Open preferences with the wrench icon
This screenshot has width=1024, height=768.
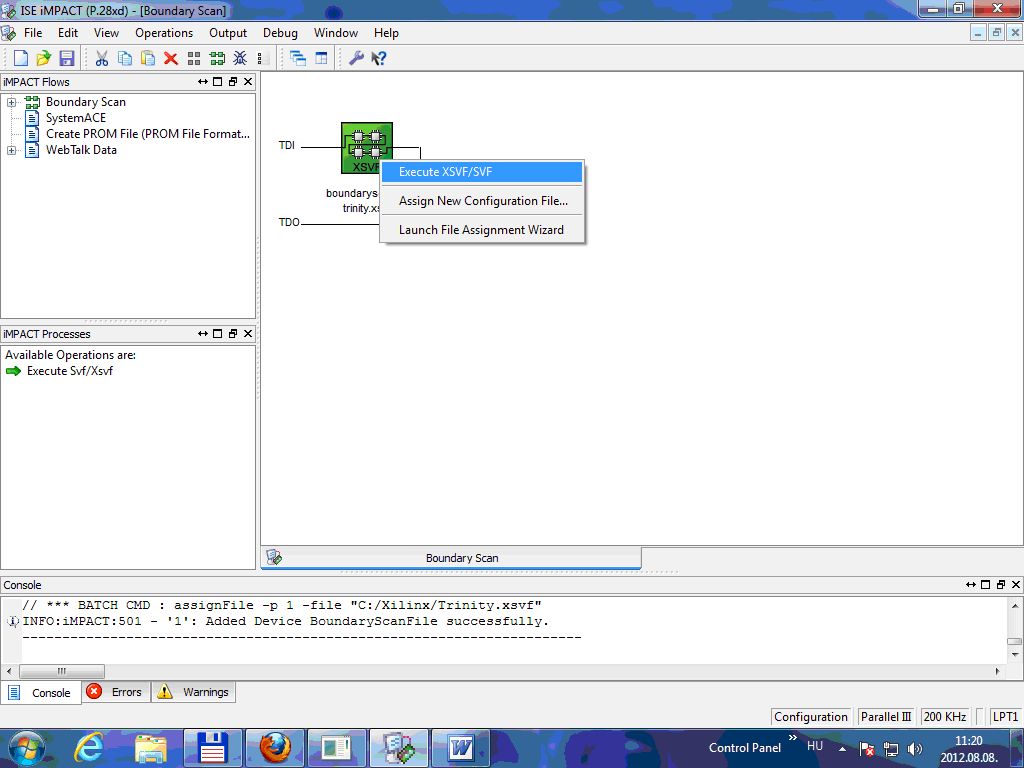coord(356,59)
